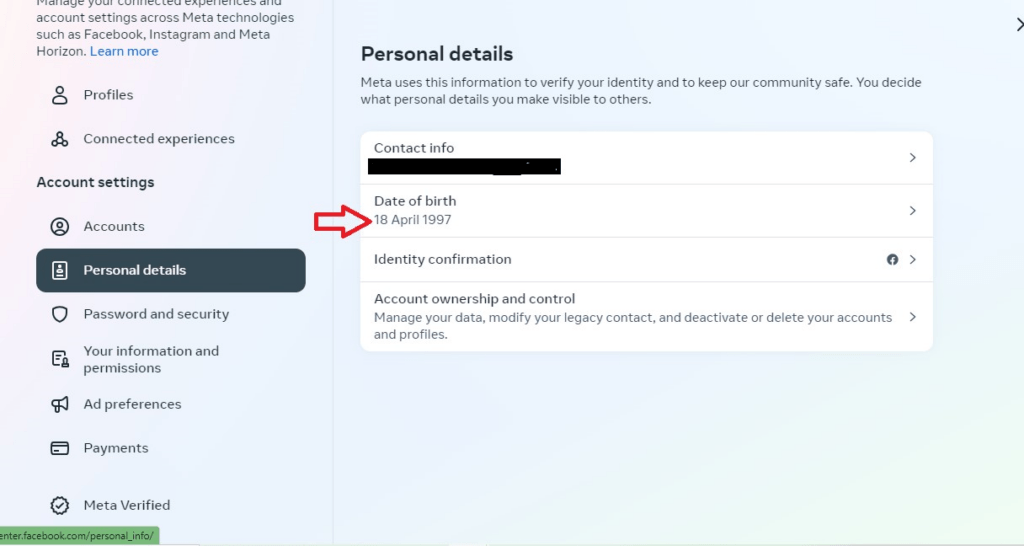This screenshot has height=546, width=1024.
Task: Close the Personal details panel
Action: (x=1019, y=25)
